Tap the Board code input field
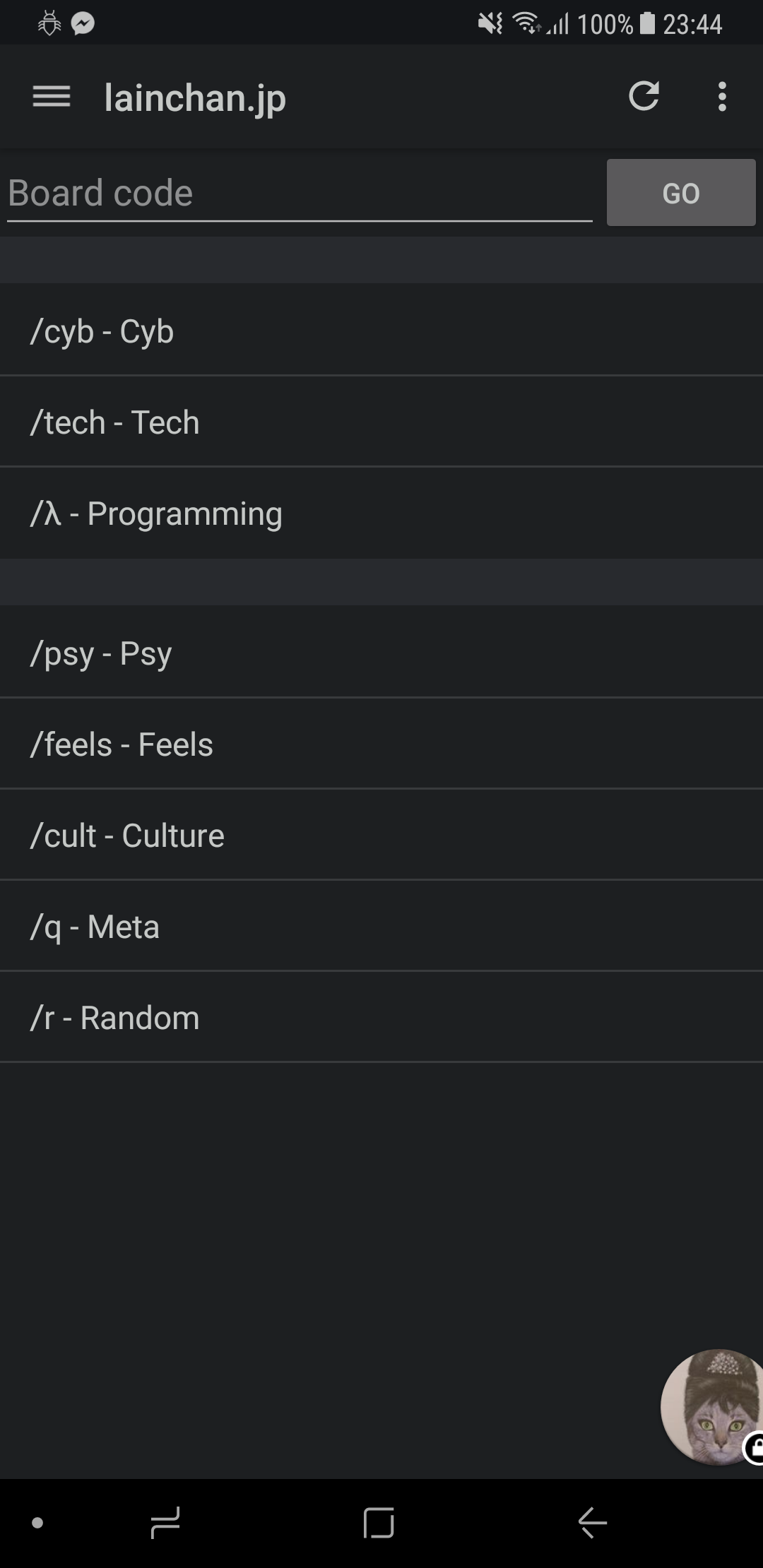The image size is (763, 1568). (x=300, y=194)
